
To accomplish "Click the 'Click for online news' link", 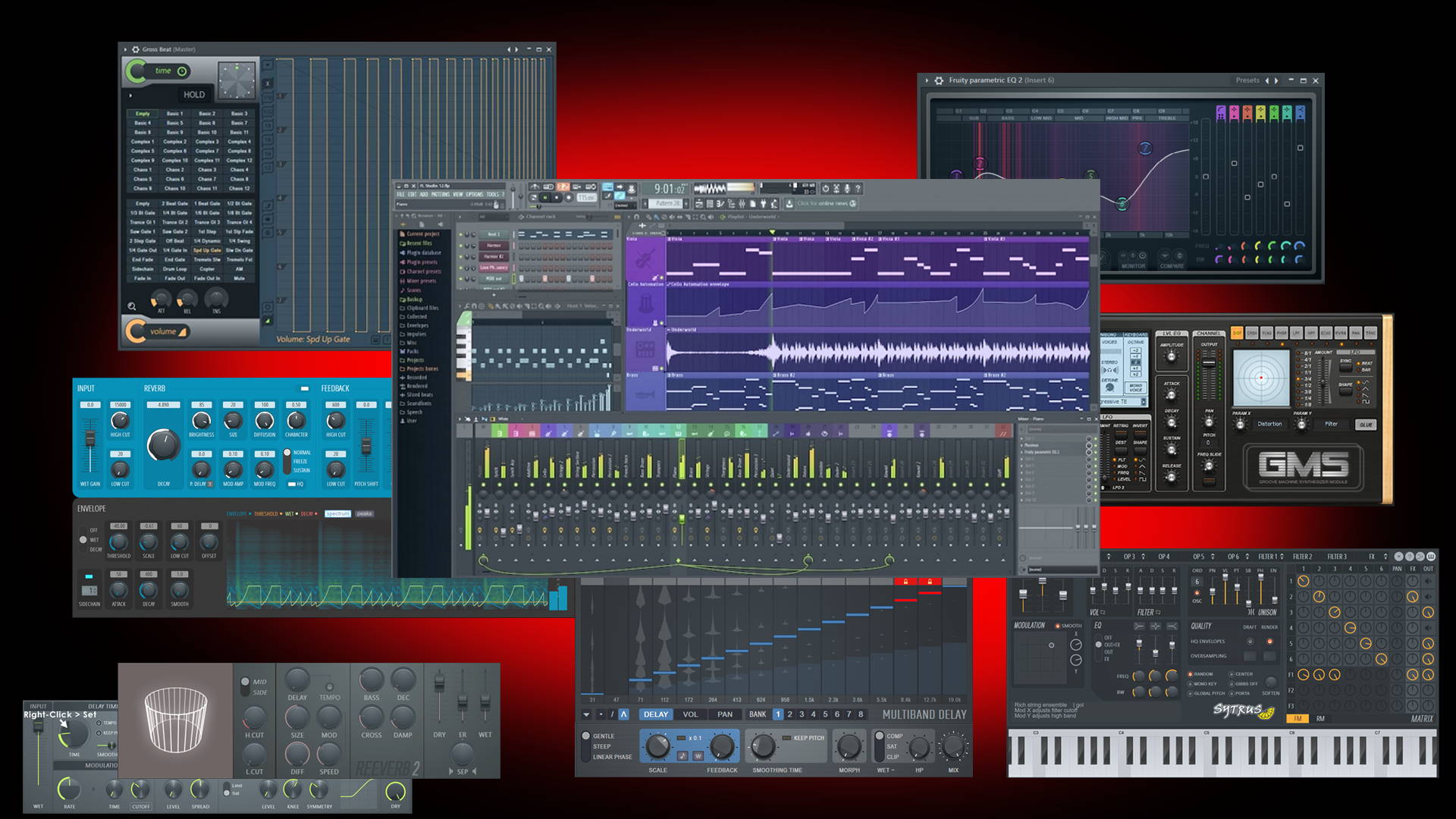I will tap(824, 202).
